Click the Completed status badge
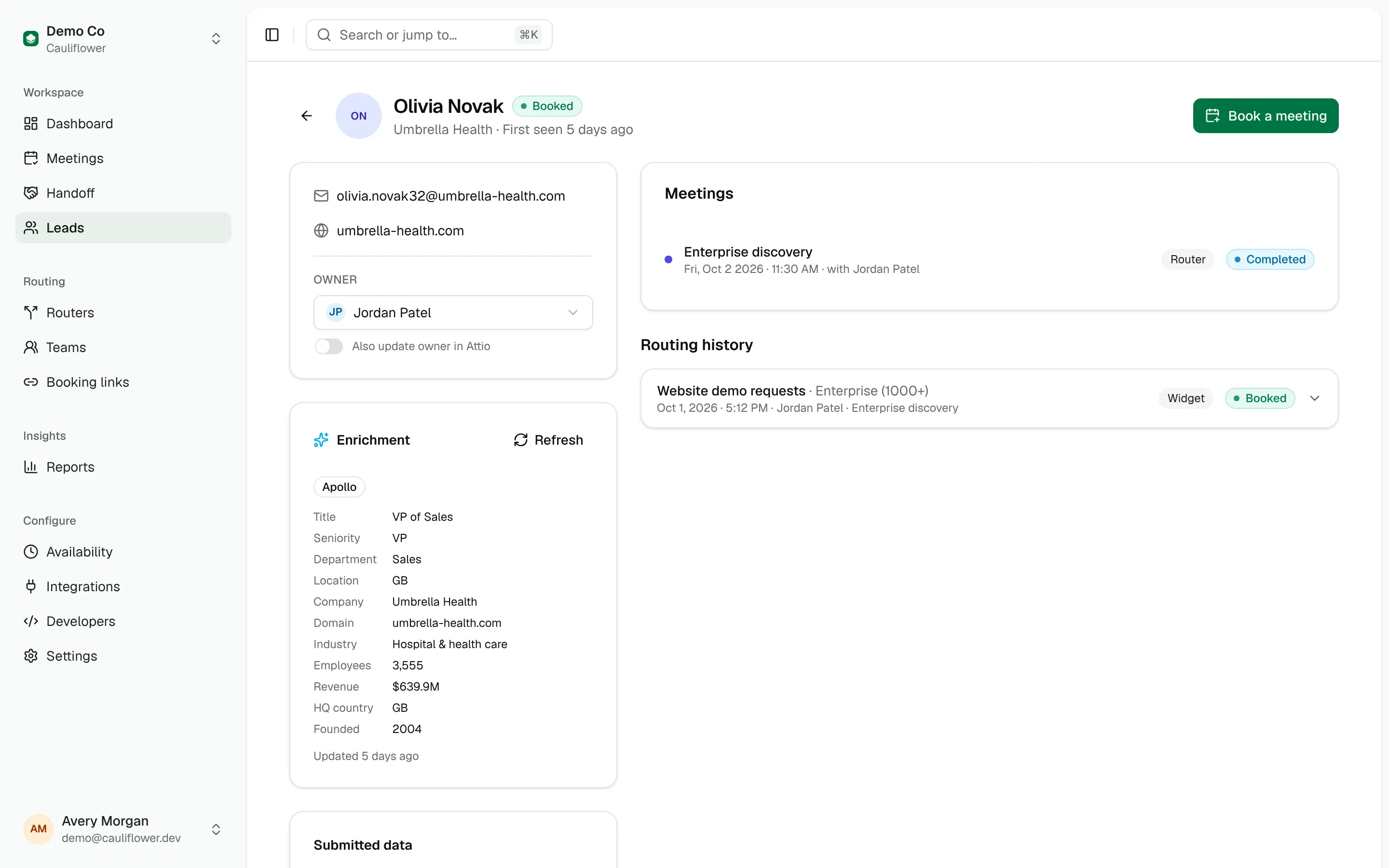This screenshot has height=868, width=1389. (x=1269, y=260)
